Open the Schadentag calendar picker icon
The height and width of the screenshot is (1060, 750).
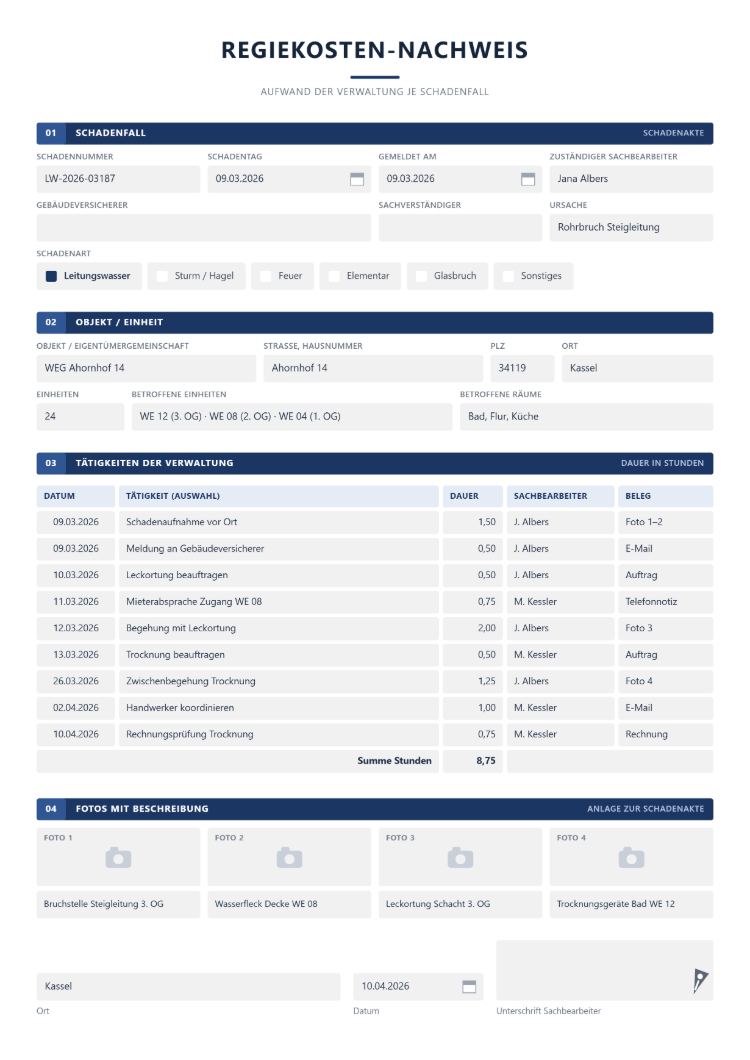356,179
